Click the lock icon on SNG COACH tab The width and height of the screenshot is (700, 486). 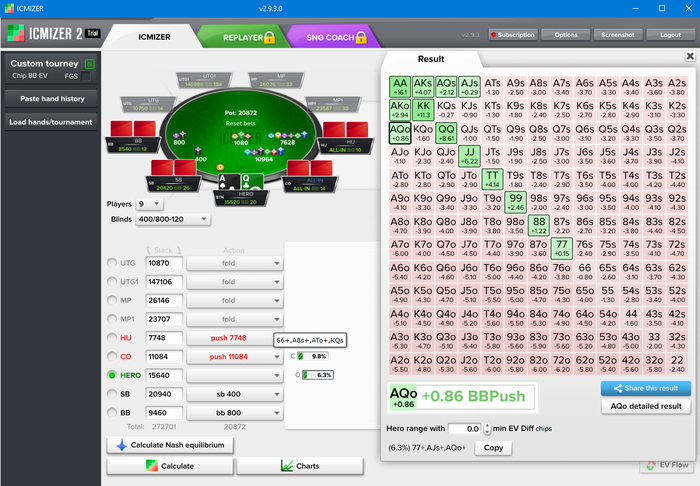(361, 37)
